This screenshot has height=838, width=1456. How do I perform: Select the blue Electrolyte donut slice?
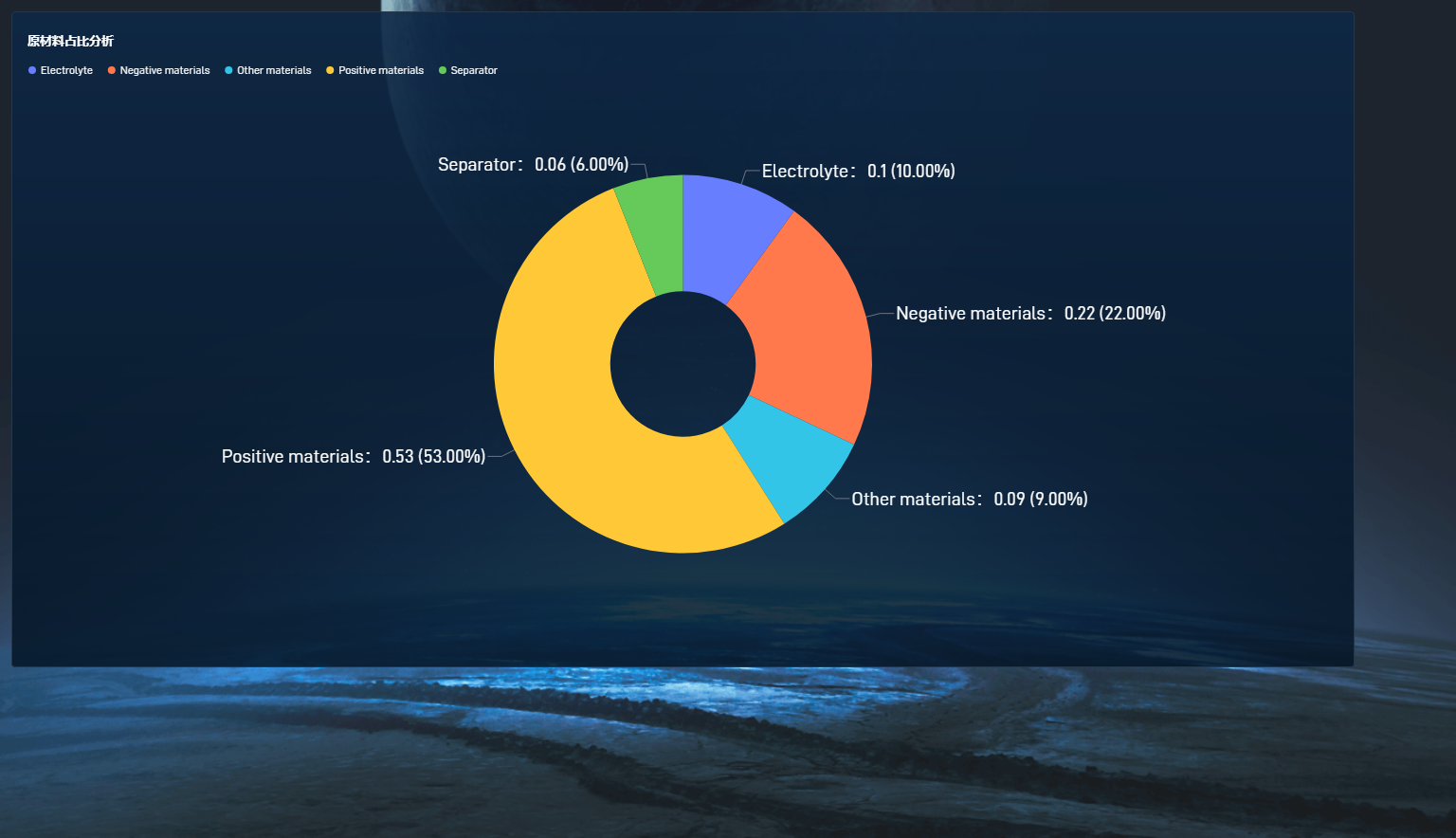[728, 234]
